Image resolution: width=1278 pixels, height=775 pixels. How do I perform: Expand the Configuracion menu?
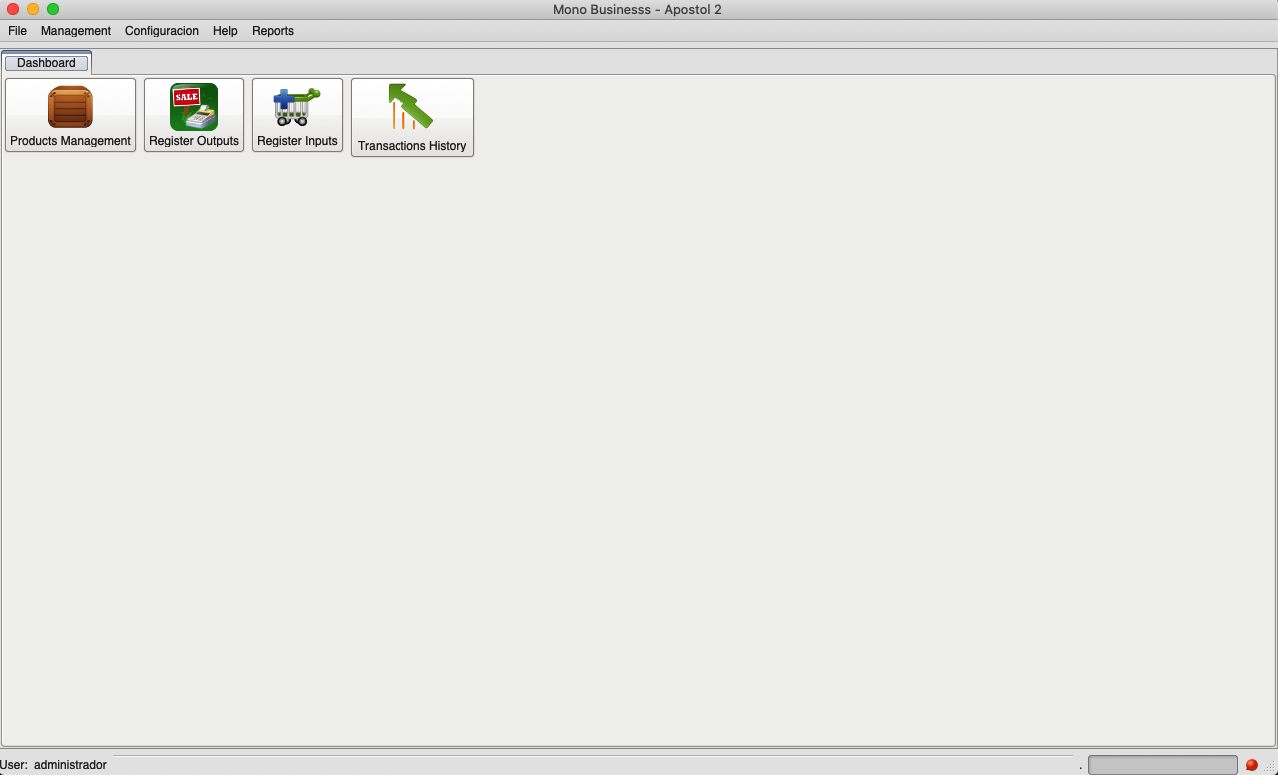coord(162,31)
